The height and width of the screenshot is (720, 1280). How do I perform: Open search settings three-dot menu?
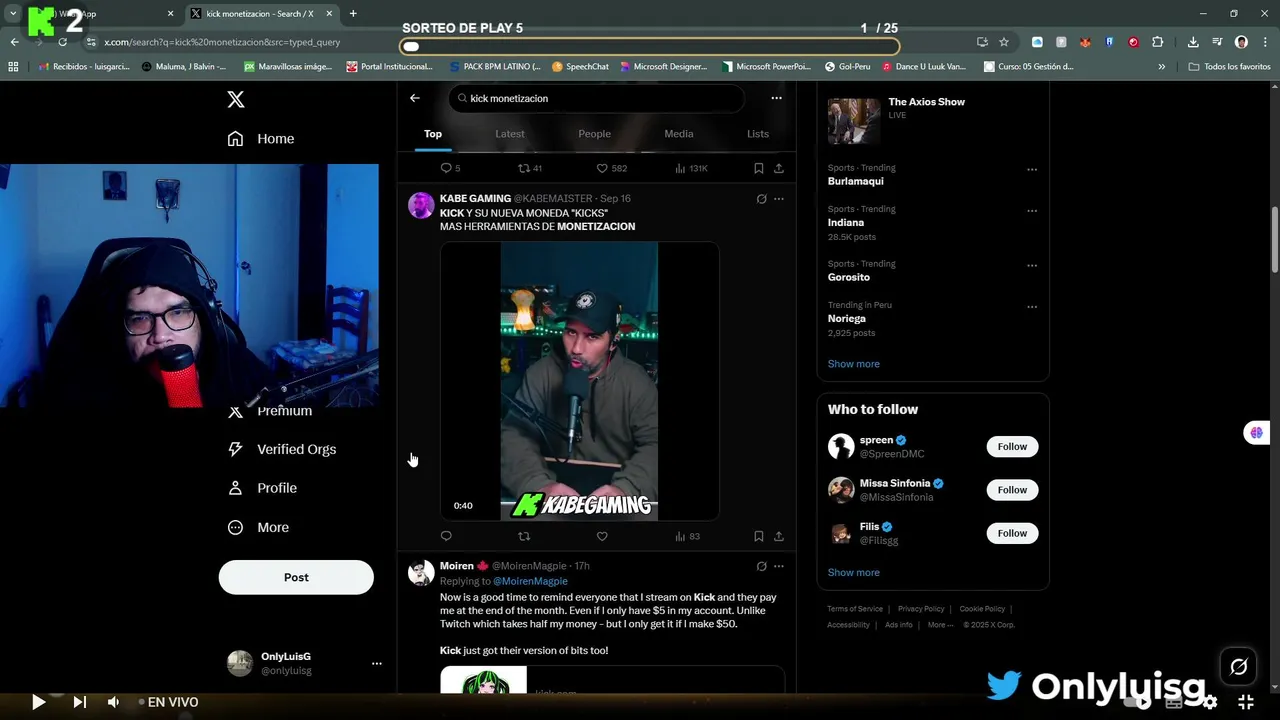coord(776,98)
